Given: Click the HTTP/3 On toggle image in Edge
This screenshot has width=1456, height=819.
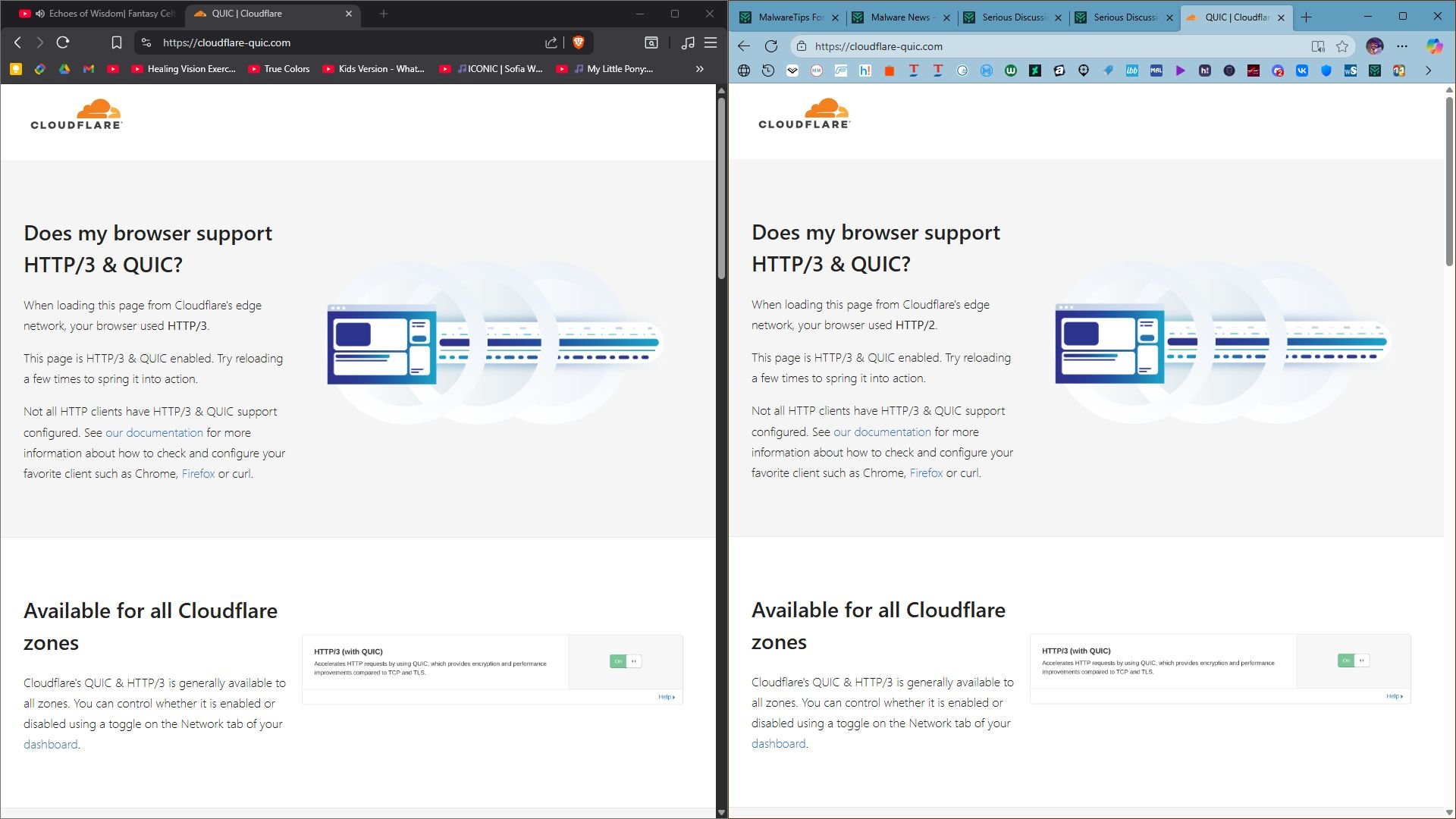Looking at the screenshot, I should coord(1354,661).
